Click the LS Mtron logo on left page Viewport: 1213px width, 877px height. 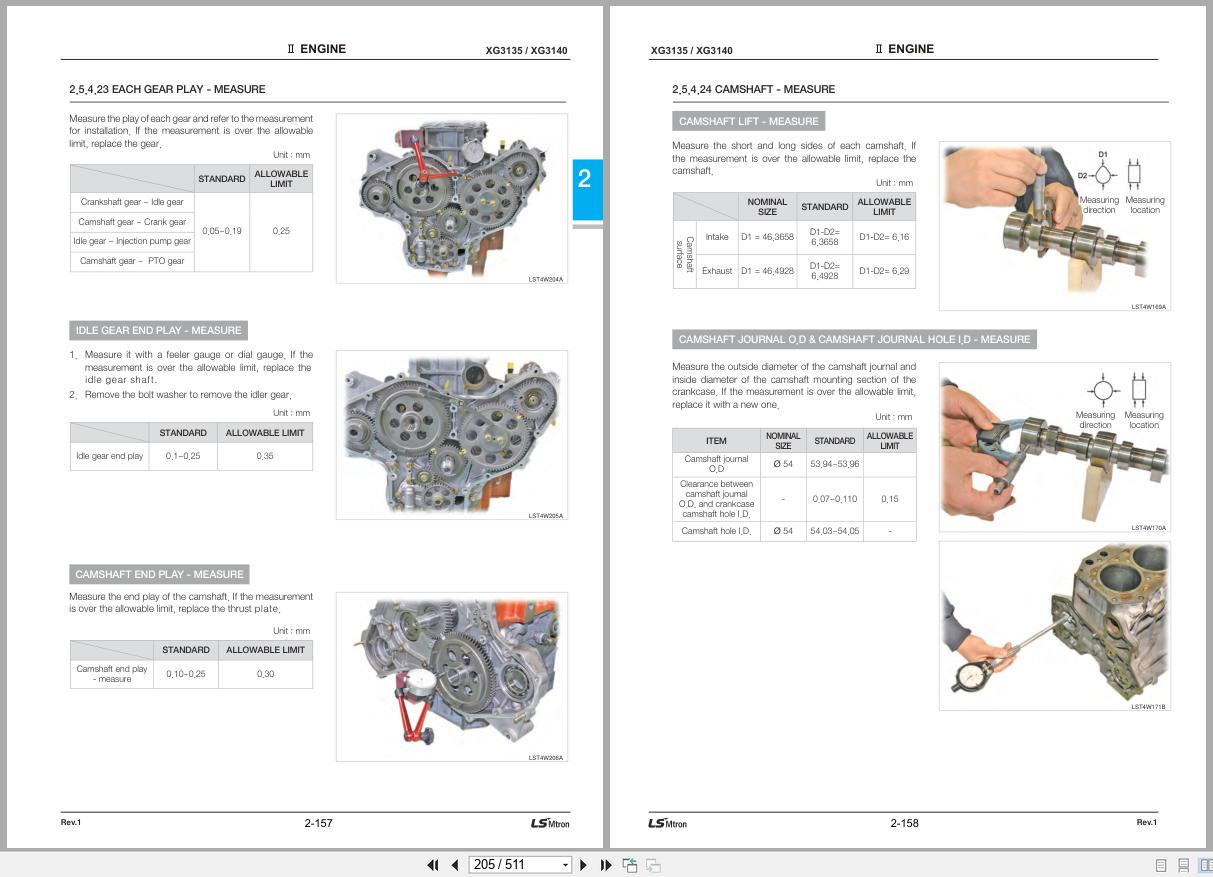550,823
